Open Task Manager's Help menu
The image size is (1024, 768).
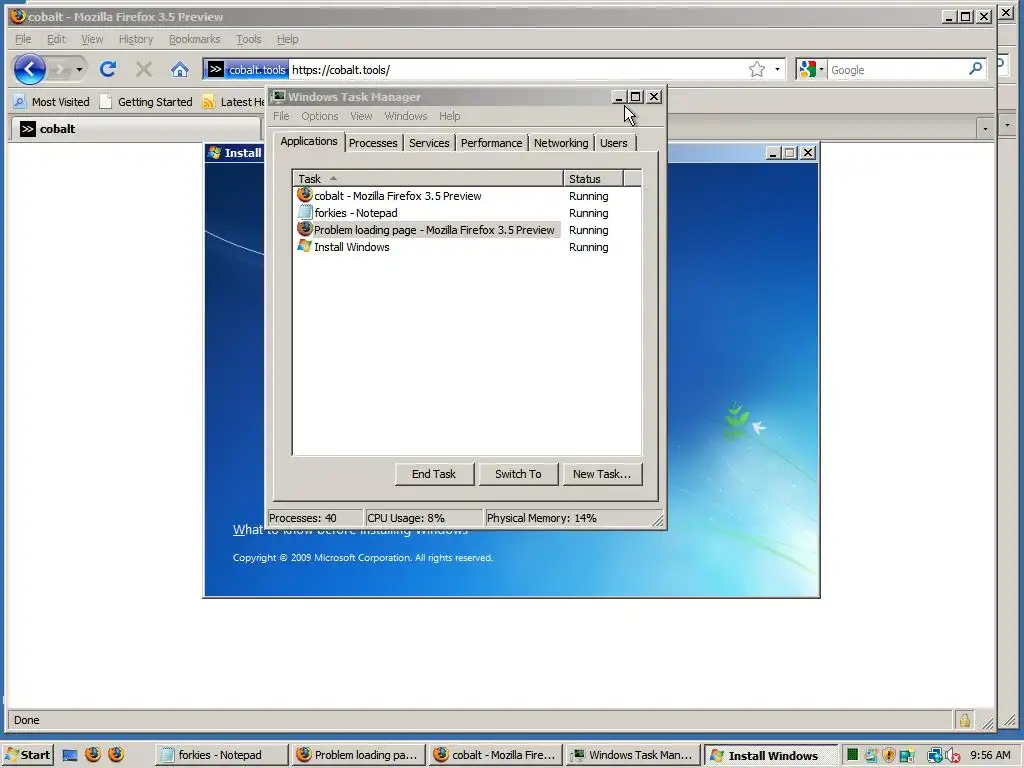coord(449,116)
